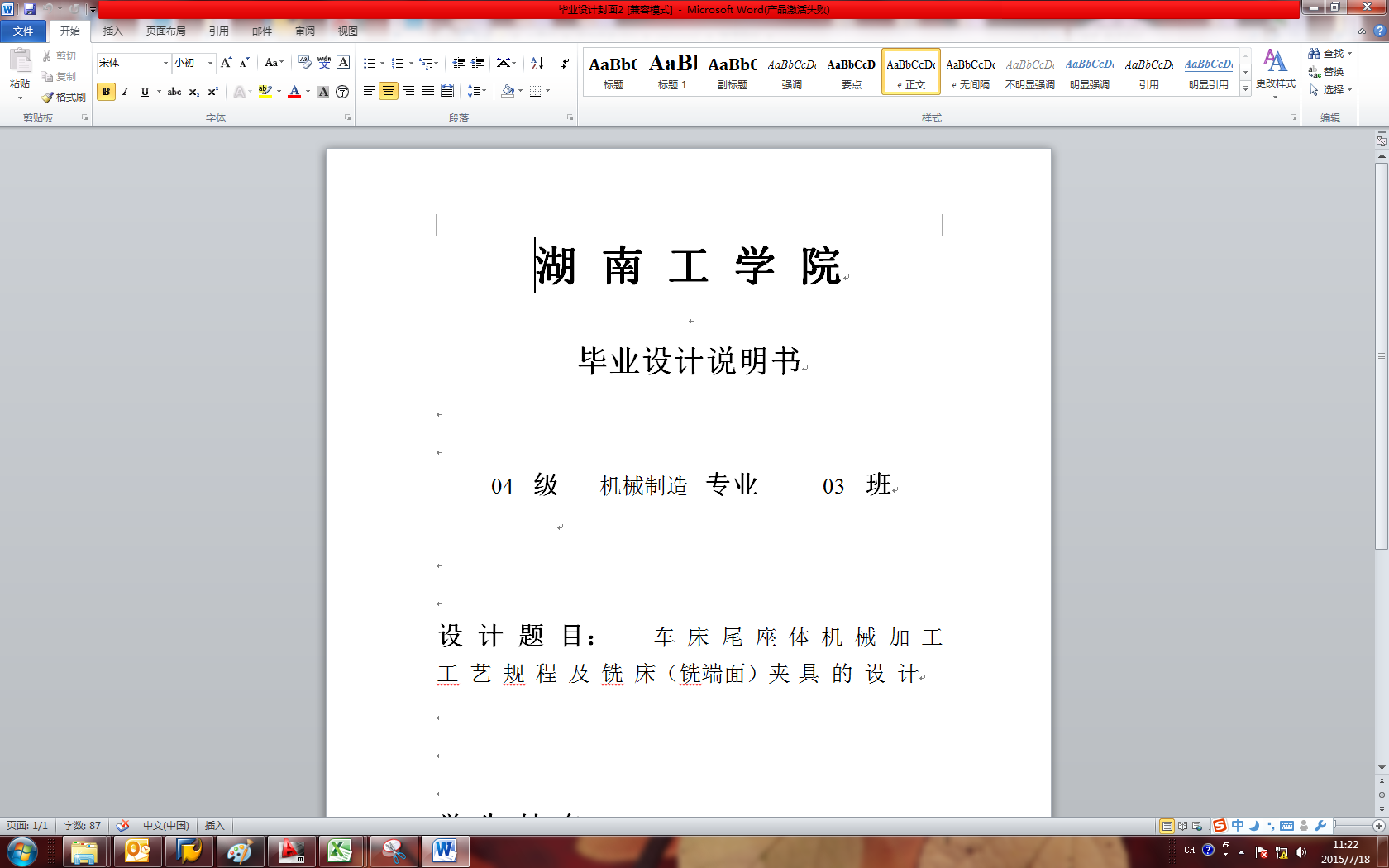The height and width of the screenshot is (868, 1389).
Task: Align text to the right
Action: pyautogui.click(x=408, y=91)
